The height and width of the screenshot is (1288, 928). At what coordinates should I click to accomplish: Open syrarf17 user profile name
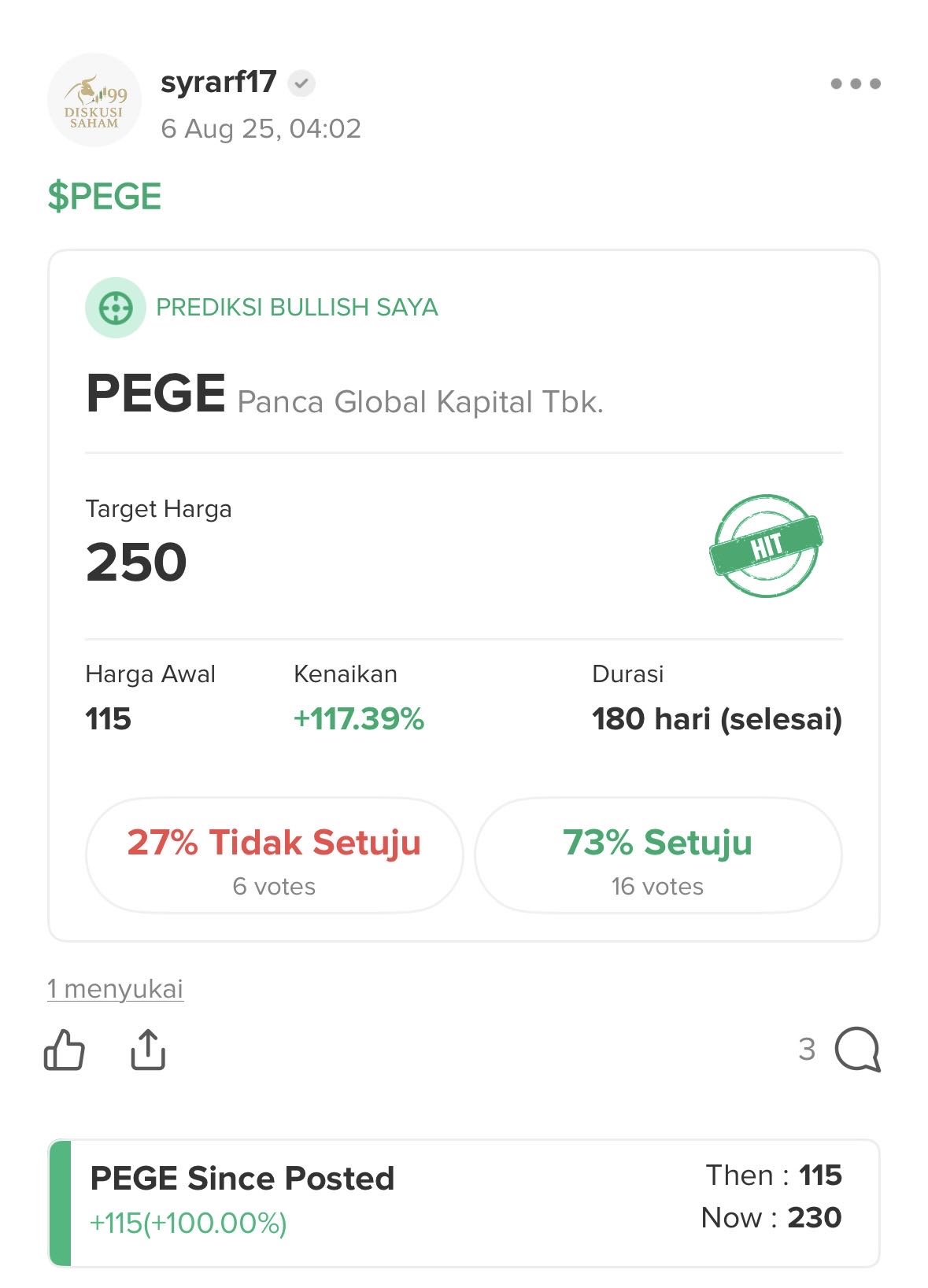pos(219,82)
